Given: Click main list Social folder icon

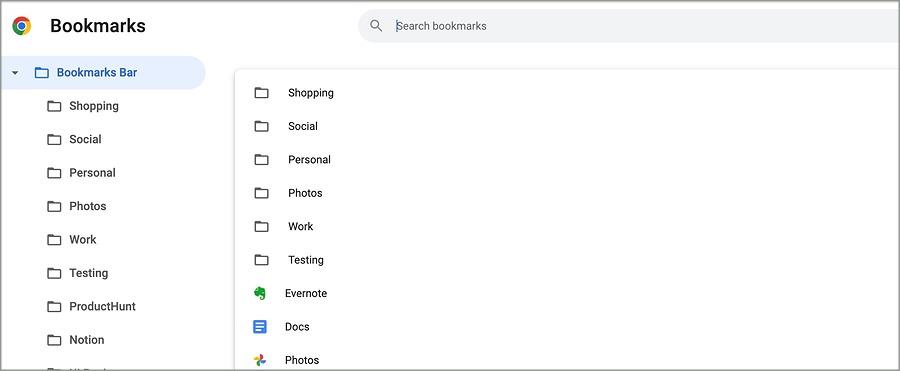Looking at the screenshot, I should point(261,126).
